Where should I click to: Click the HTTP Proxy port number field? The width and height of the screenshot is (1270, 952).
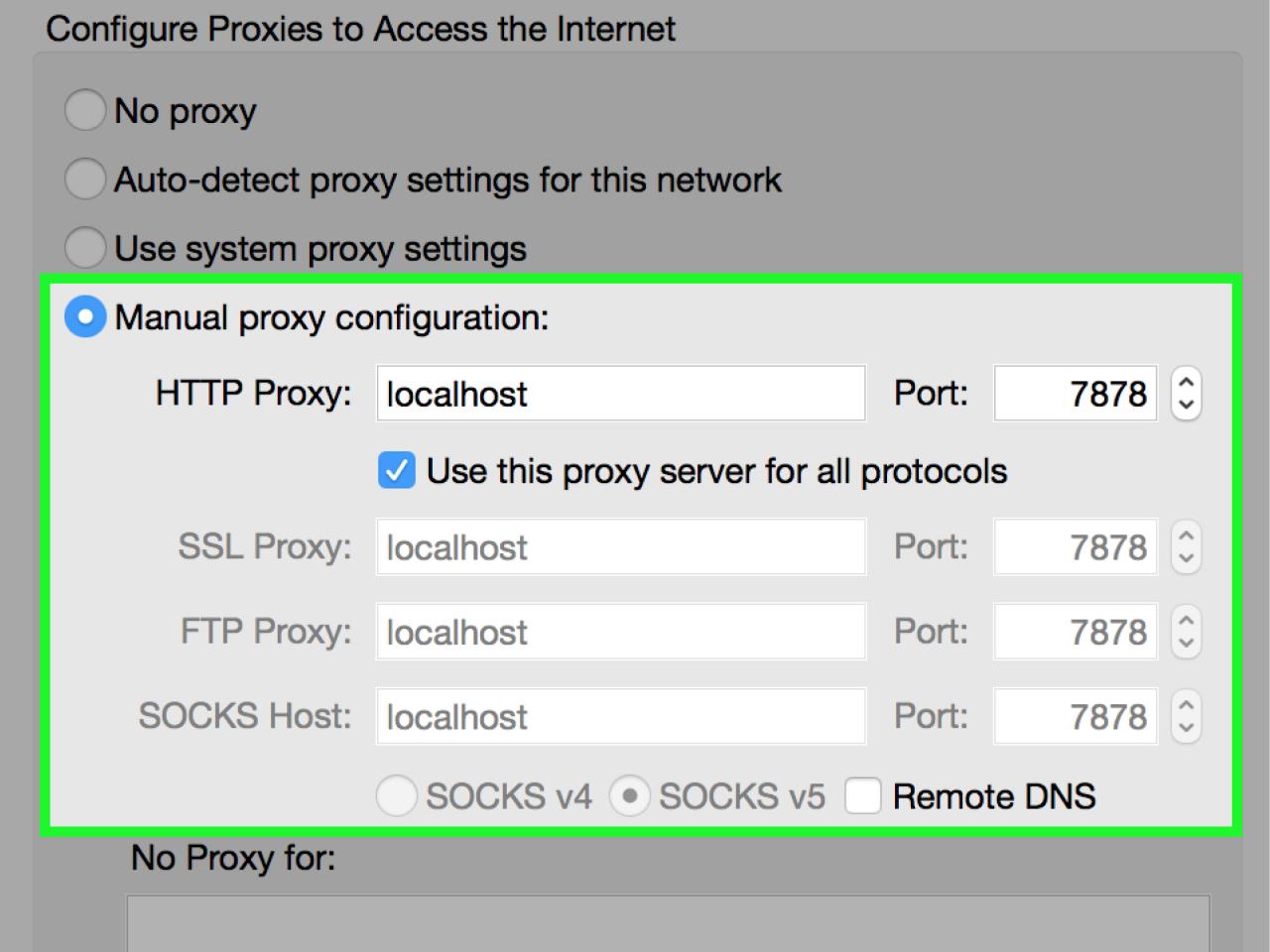[x=1075, y=394]
